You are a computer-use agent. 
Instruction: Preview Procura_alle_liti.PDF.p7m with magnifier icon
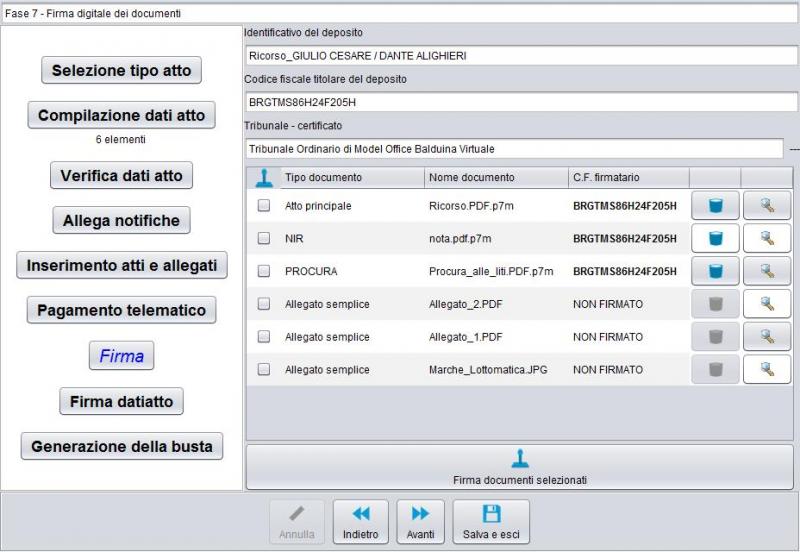[x=767, y=271]
